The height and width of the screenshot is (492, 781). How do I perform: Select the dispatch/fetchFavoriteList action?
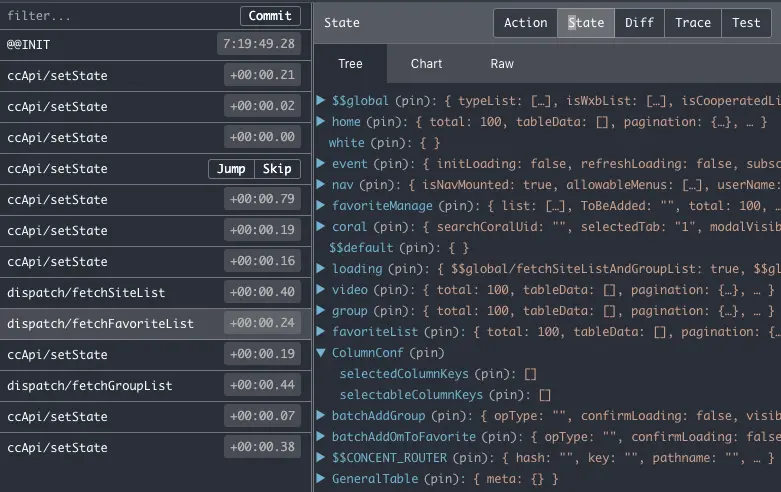click(x=155, y=324)
